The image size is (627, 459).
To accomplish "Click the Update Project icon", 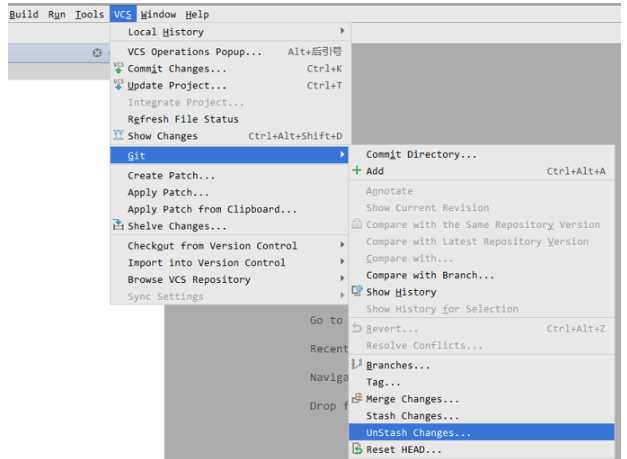I will pyautogui.click(x=118, y=85).
